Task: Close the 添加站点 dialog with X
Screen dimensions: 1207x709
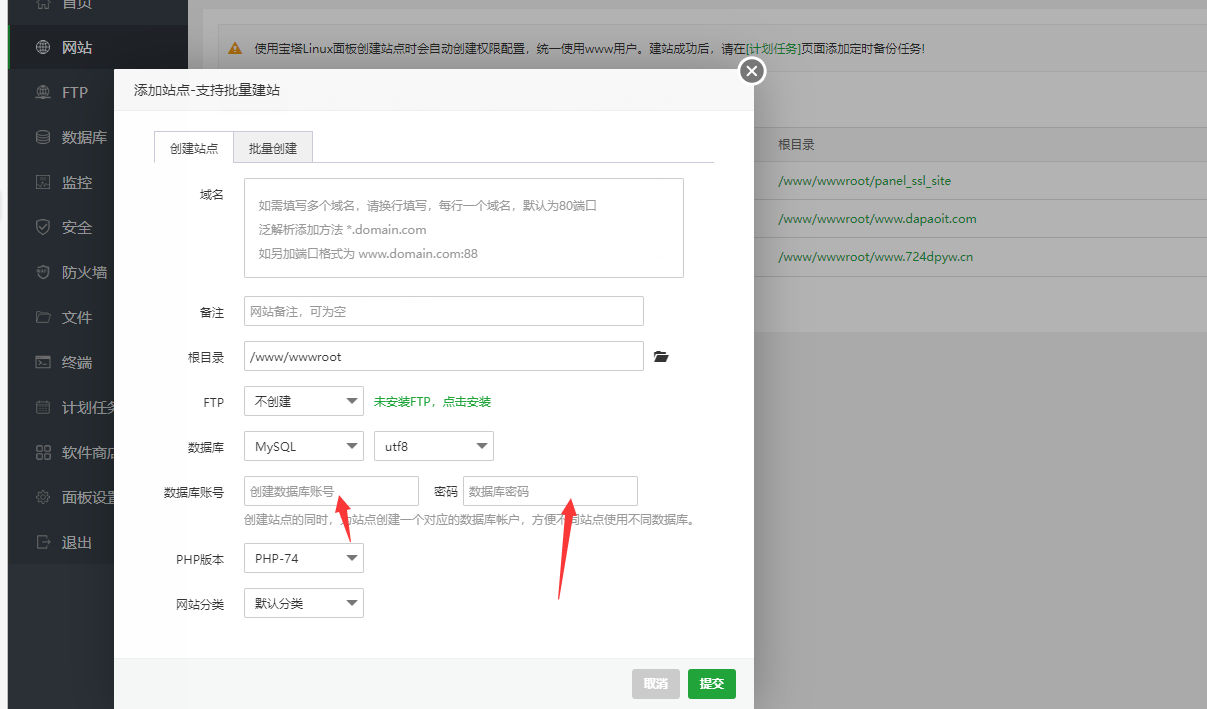Action: pos(752,71)
